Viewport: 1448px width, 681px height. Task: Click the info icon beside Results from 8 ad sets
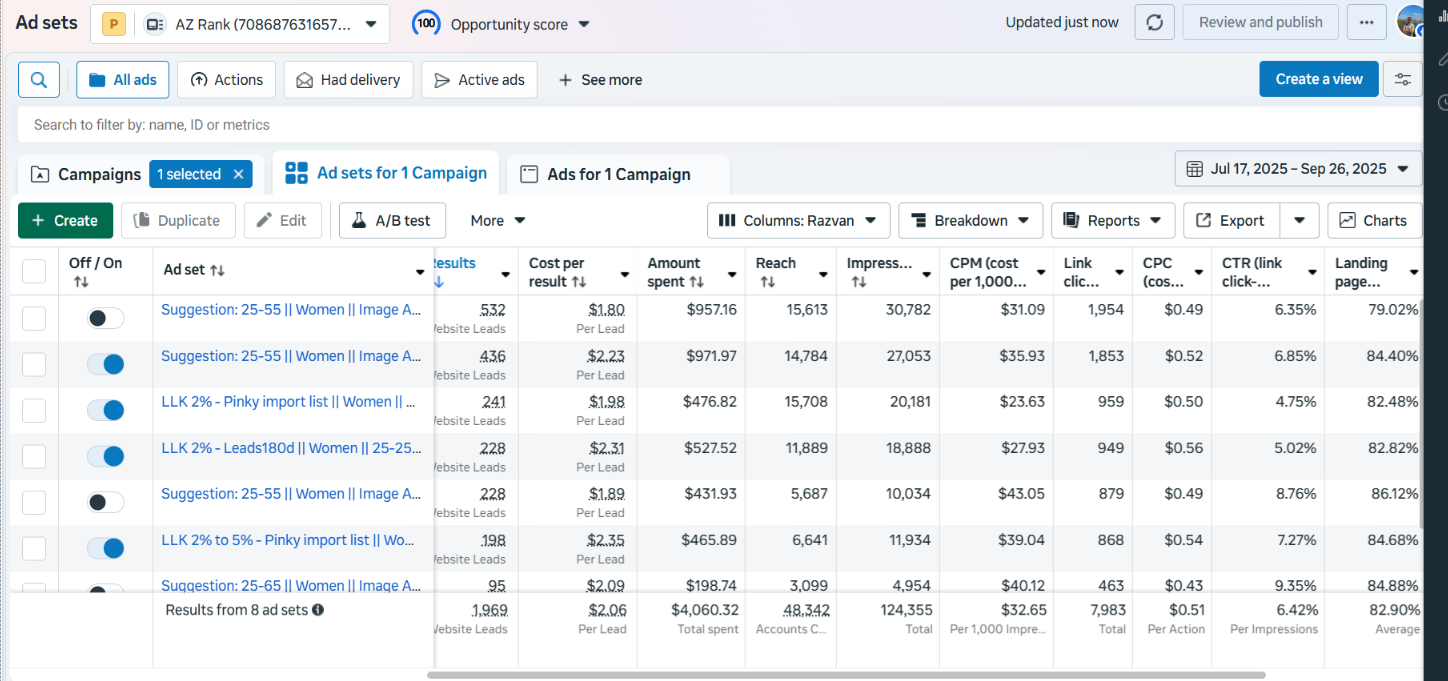pyautogui.click(x=318, y=609)
